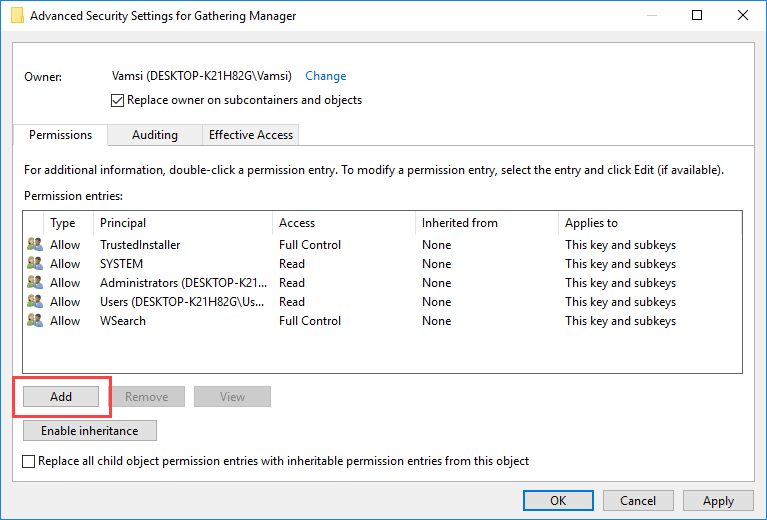767x520 pixels.
Task: Click Full Control access for TrustedInstaller
Action: [310, 245]
